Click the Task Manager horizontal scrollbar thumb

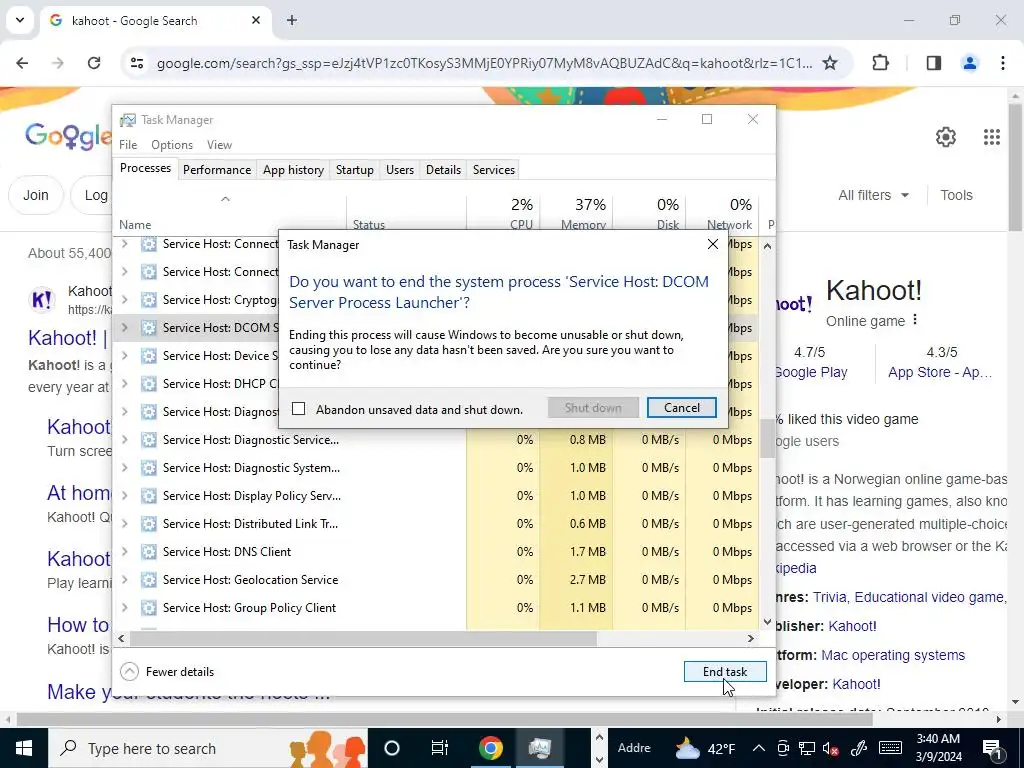click(x=363, y=638)
